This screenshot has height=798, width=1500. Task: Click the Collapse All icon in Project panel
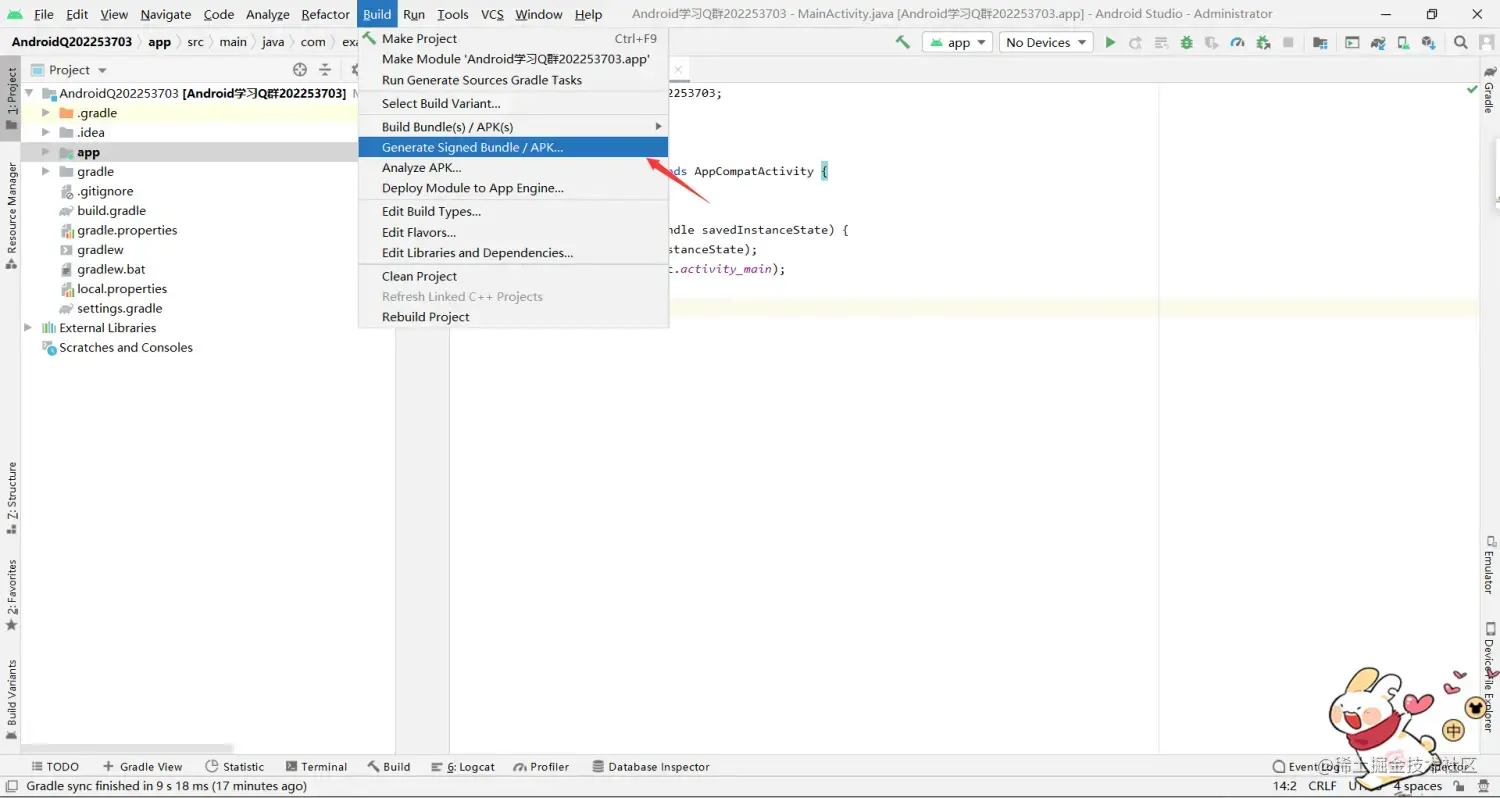coord(325,70)
